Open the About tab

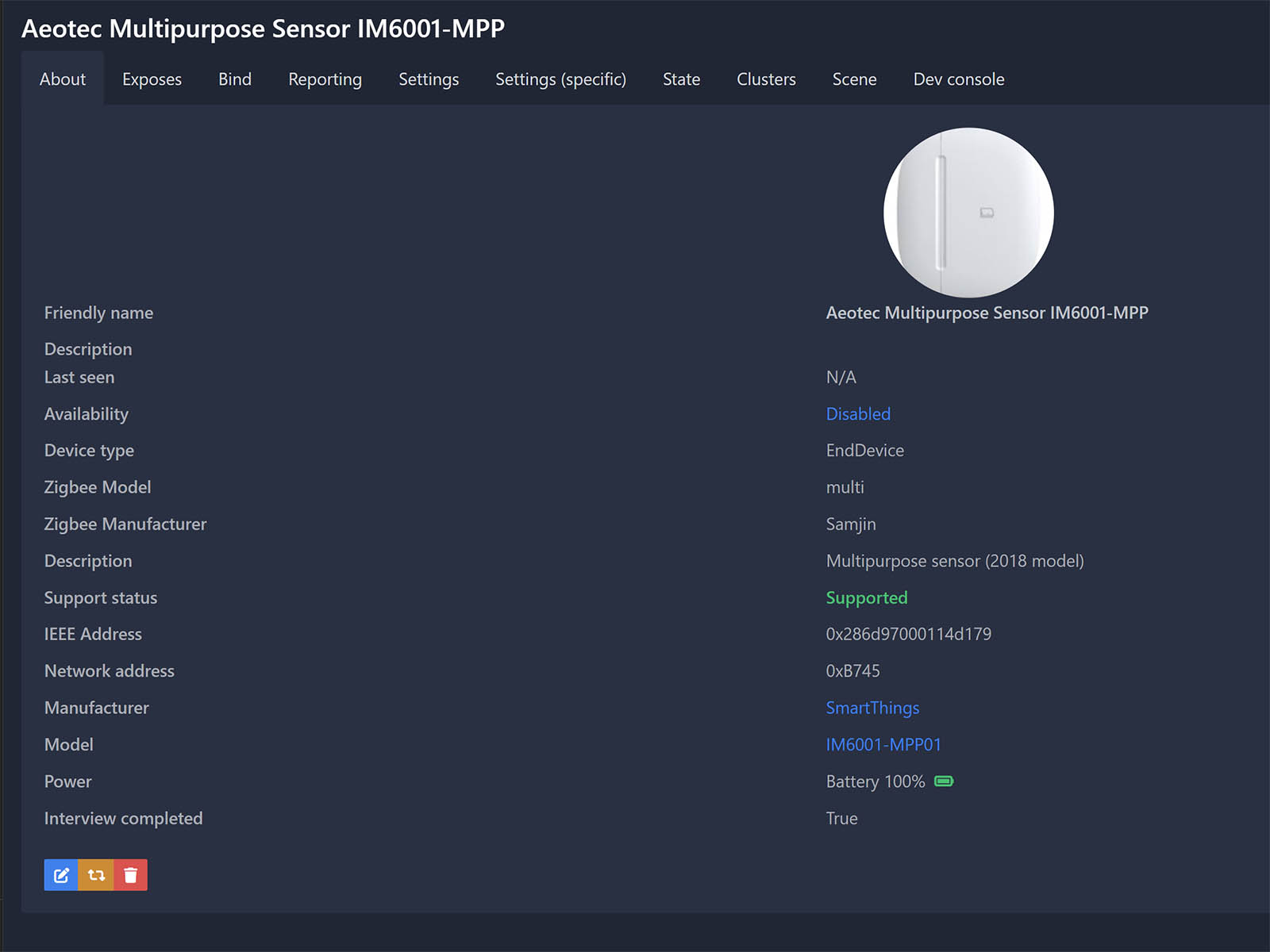coord(63,79)
